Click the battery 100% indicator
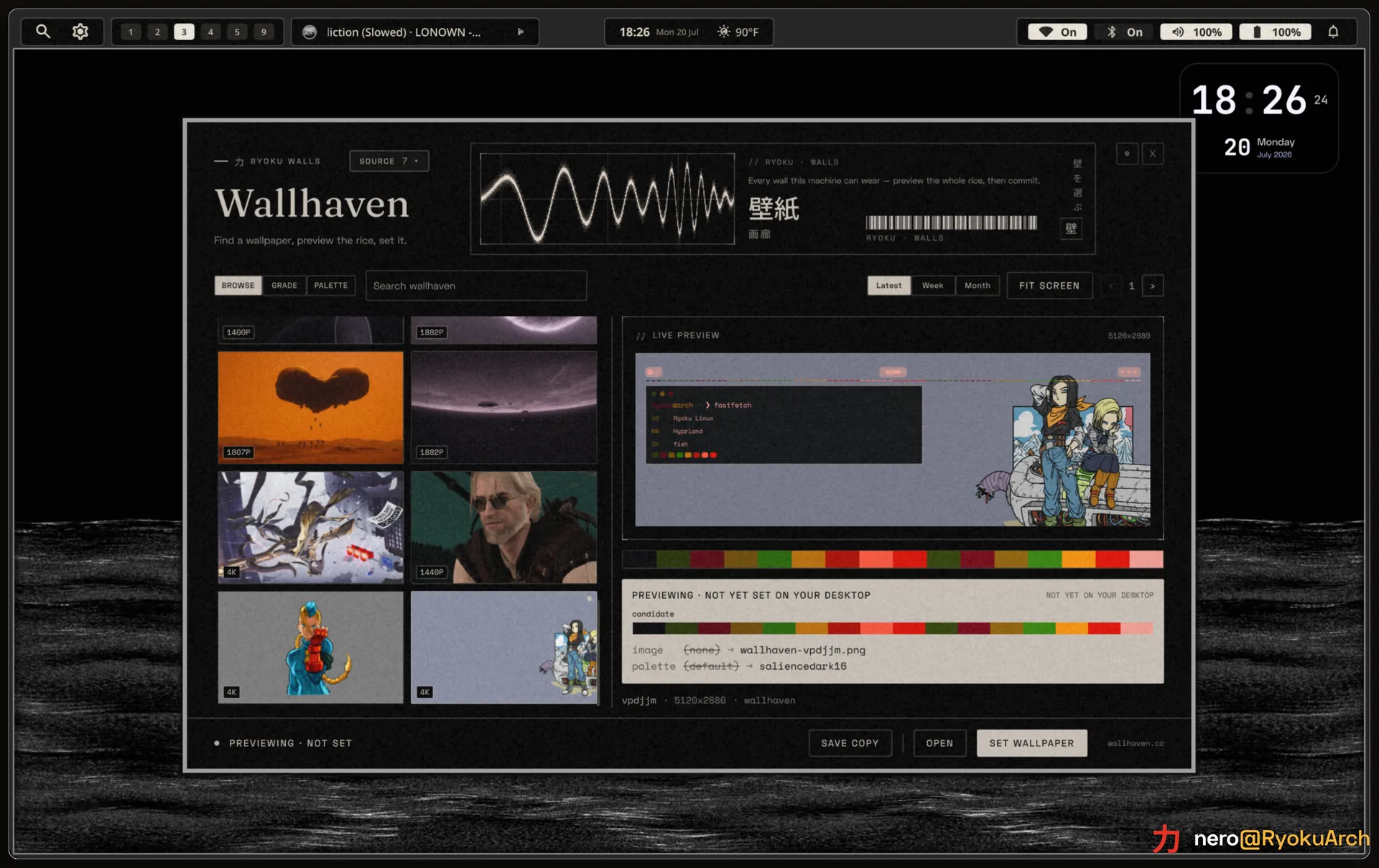1379x868 pixels. coord(1276,32)
